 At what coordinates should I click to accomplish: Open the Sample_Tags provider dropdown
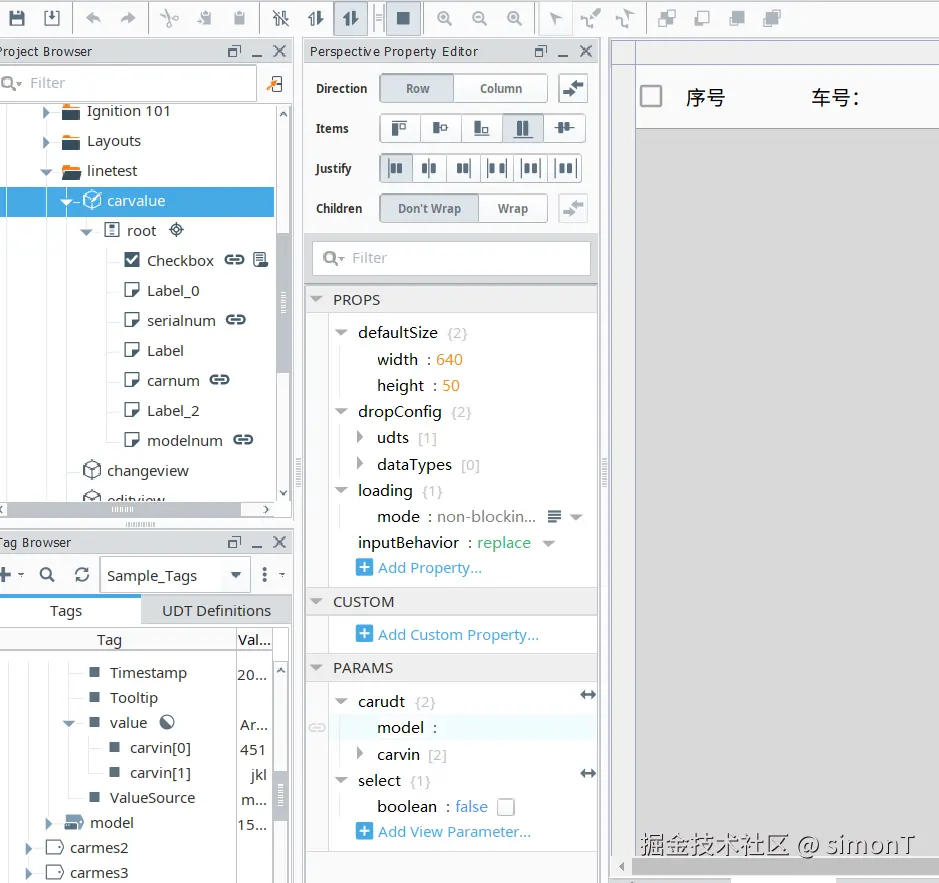pyautogui.click(x=237, y=575)
